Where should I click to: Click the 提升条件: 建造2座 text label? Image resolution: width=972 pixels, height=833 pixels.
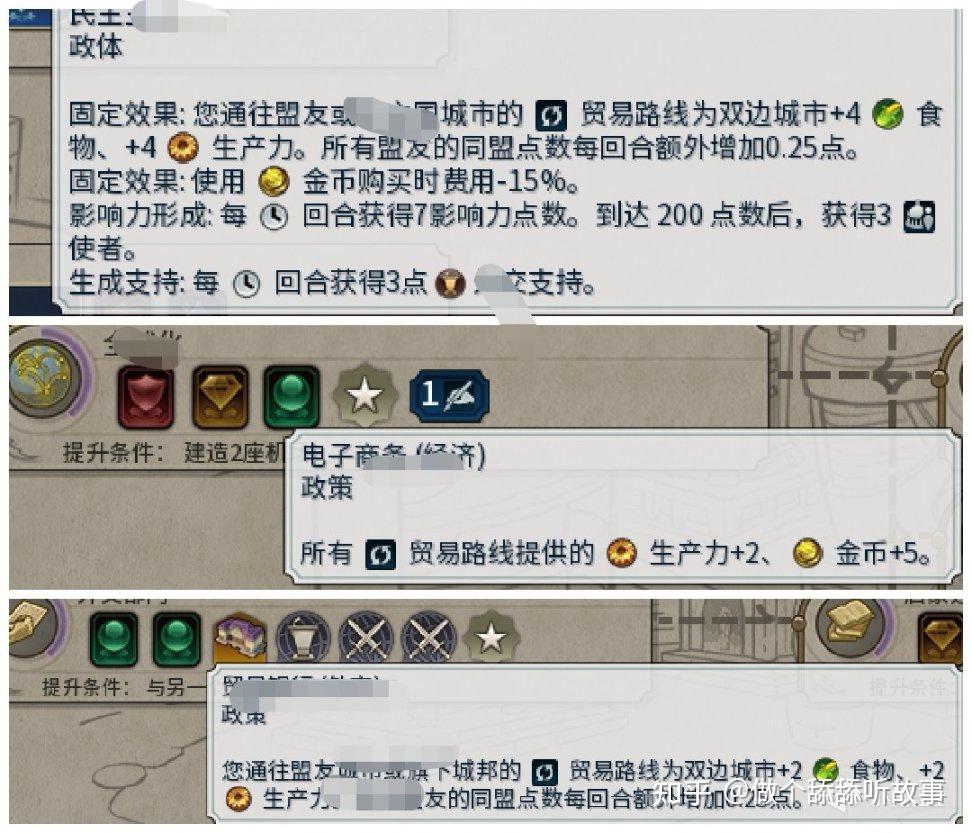click(x=162, y=452)
